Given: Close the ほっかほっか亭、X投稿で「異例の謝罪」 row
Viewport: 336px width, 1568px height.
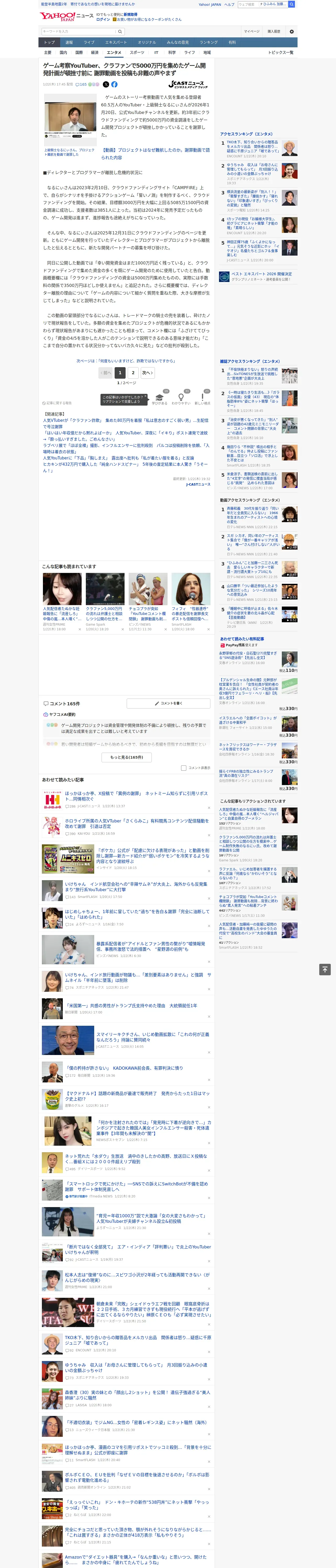Looking at the screenshot, I should click(209, 808).
